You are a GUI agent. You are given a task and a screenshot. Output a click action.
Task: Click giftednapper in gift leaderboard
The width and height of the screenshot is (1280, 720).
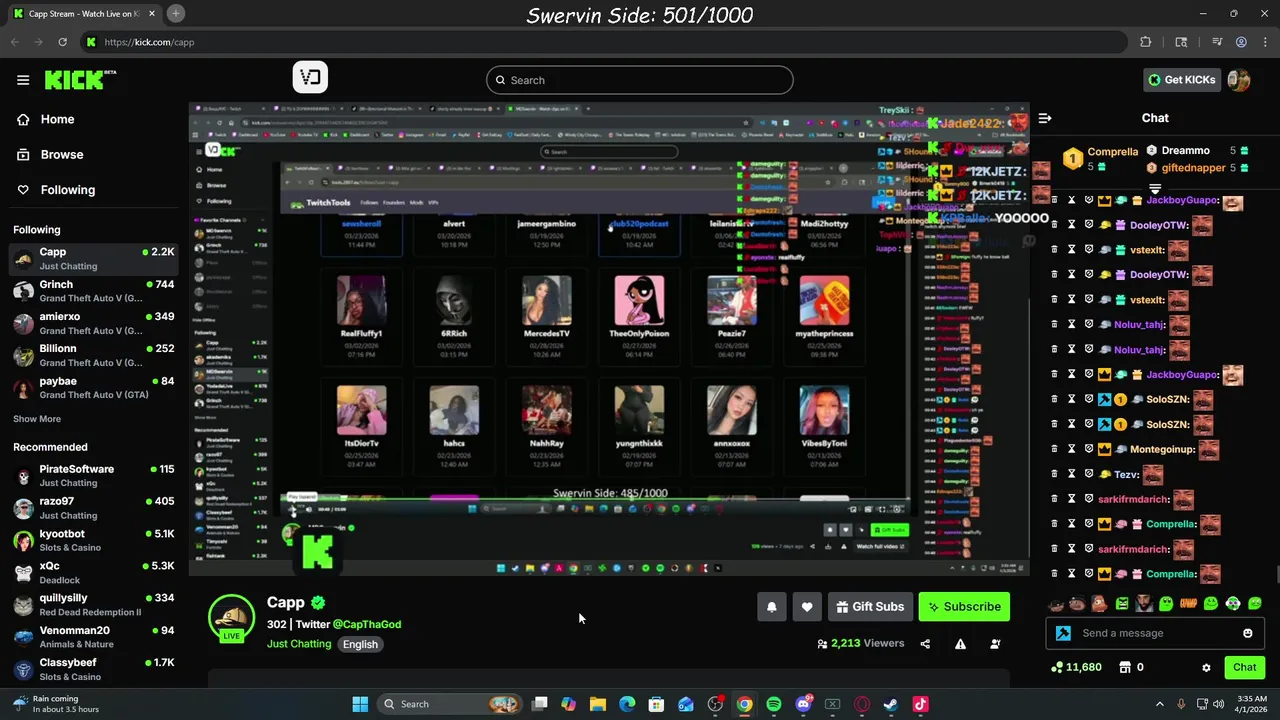pos(1193,168)
